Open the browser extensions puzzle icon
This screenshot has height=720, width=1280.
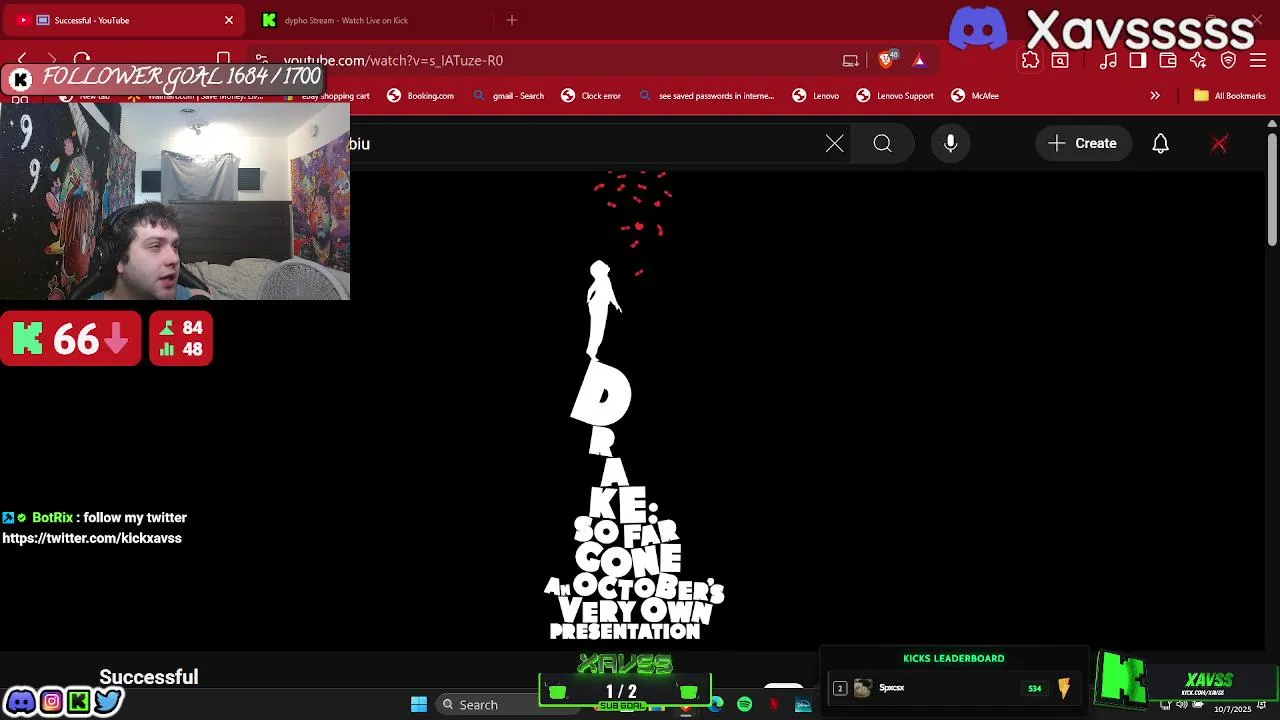click(1030, 61)
